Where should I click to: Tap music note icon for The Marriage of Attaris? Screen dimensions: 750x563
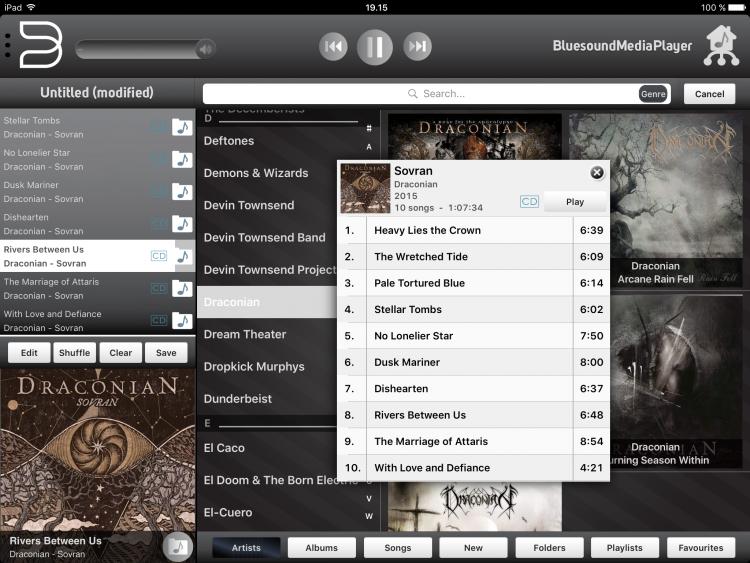(x=182, y=288)
